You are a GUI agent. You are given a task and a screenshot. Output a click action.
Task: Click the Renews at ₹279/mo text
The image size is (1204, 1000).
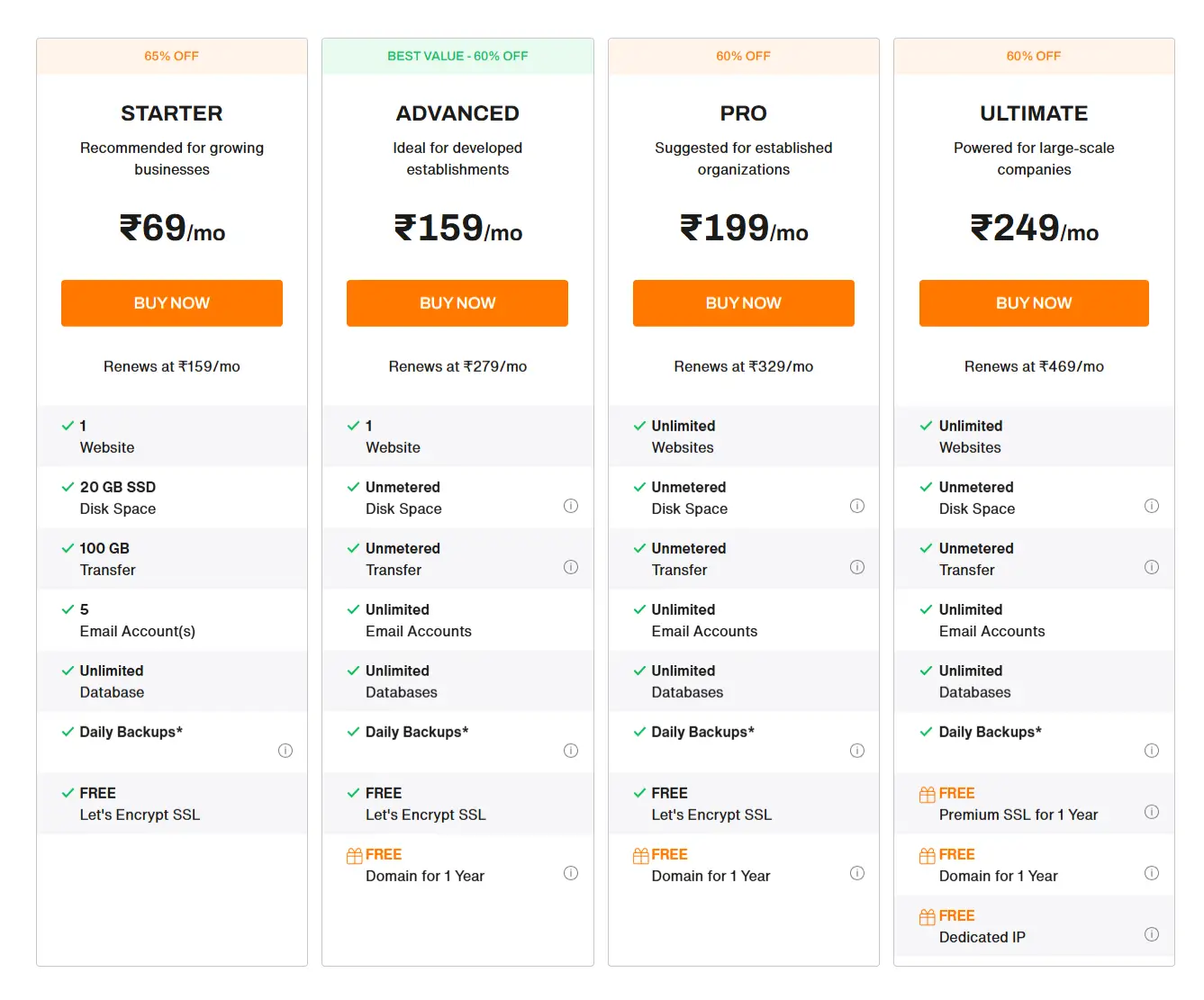457,366
